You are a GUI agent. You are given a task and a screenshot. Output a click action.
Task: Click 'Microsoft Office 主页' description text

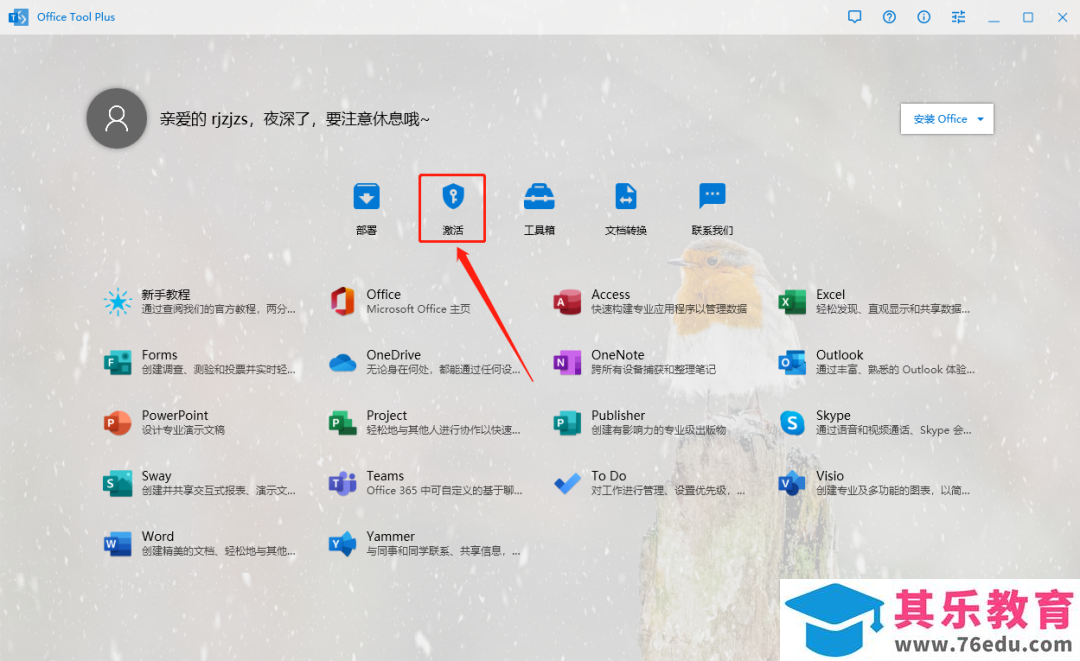(x=418, y=309)
